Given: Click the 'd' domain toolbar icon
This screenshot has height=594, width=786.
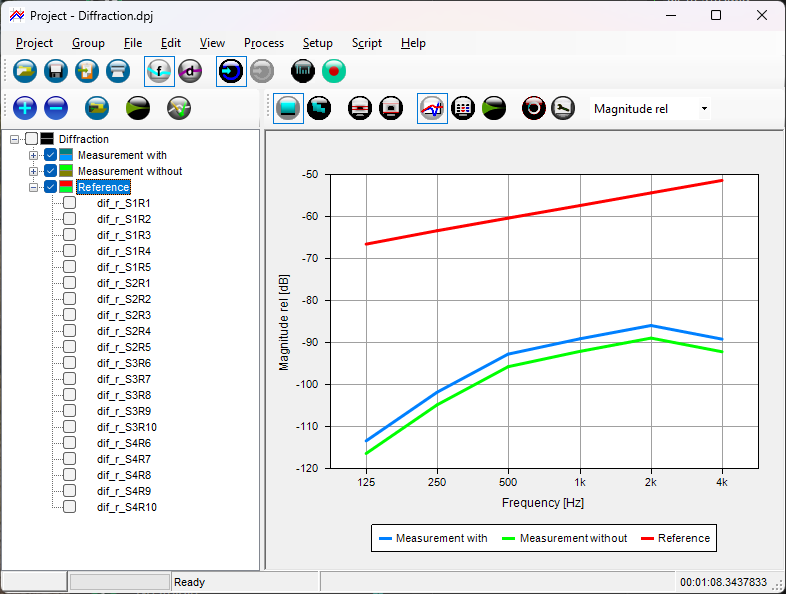Looking at the screenshot, I should click(x=190, y=71).
